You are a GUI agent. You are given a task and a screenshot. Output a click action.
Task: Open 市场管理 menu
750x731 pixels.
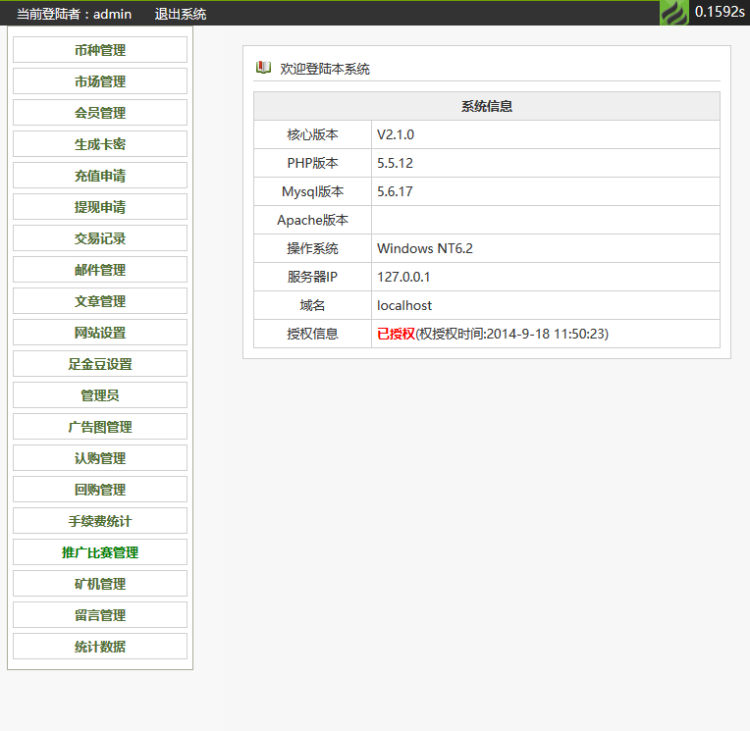pos(100,81)
